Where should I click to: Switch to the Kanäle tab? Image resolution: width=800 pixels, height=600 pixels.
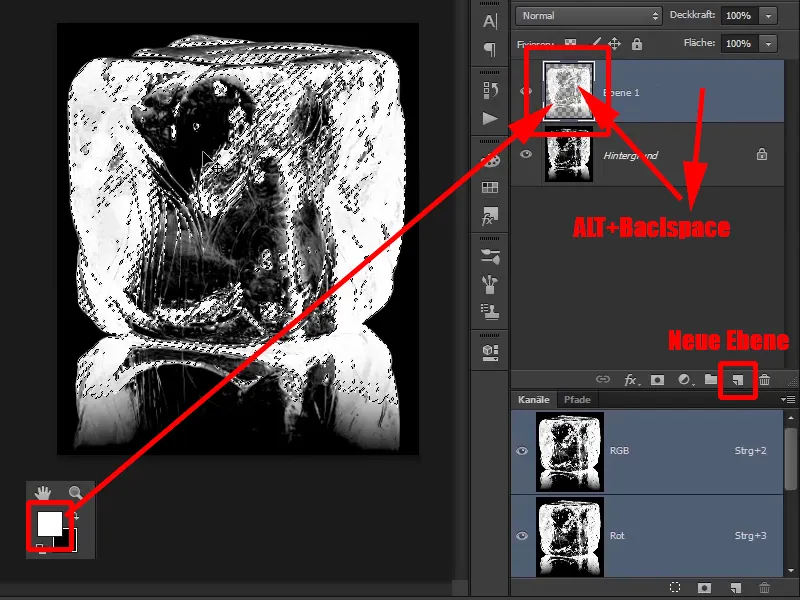(x=534, y=399)
